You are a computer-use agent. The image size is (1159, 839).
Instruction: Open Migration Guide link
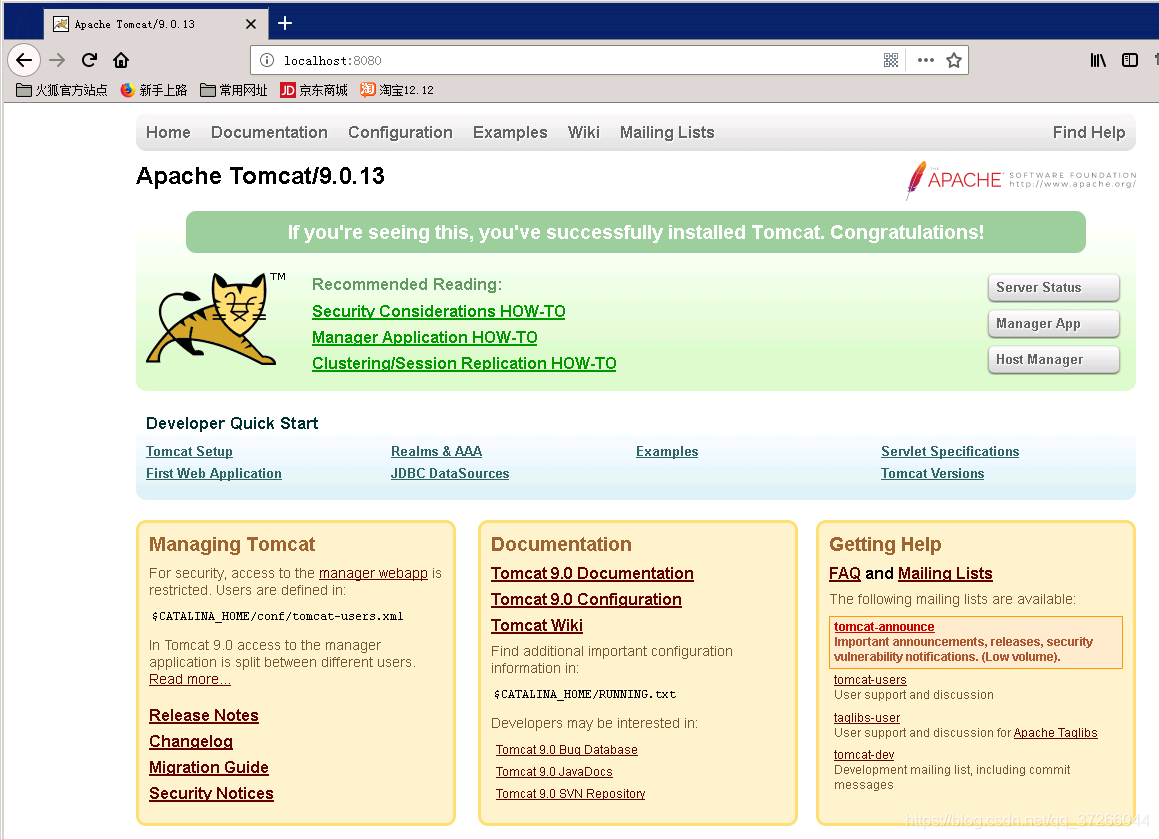208,767
